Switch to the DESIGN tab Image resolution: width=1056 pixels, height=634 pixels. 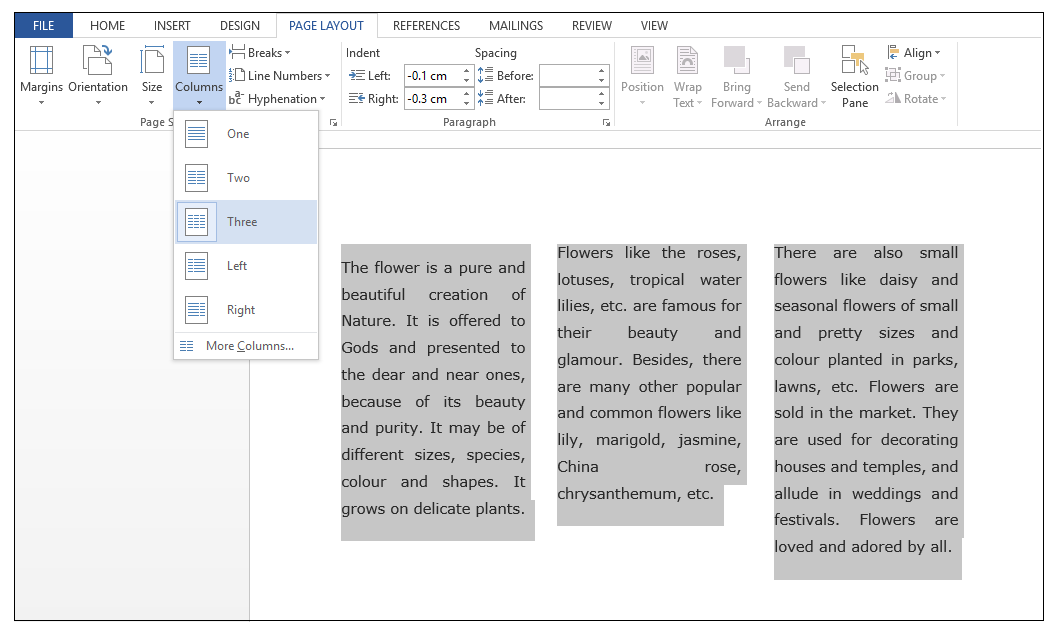[x=240, y=26]
